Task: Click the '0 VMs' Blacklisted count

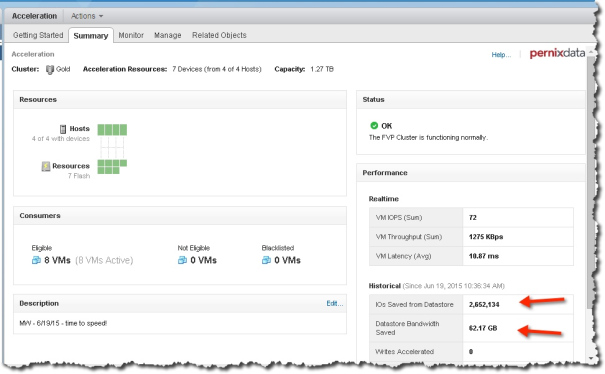Action: [x=287, y=261]
